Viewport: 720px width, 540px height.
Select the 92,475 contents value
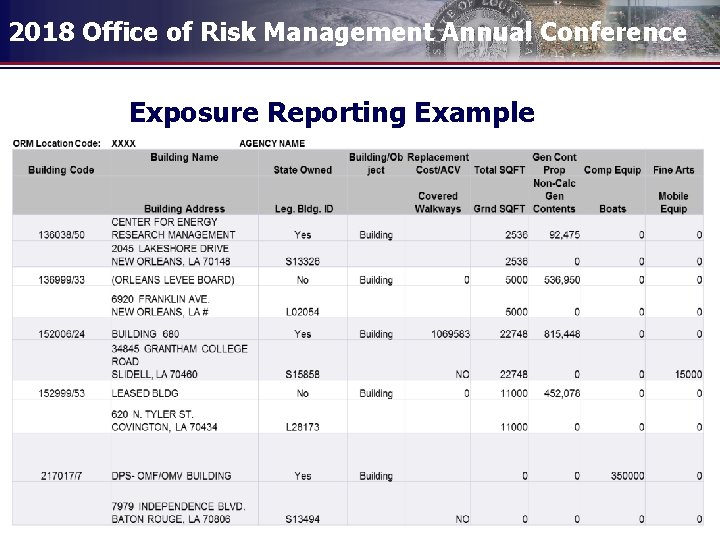pos(564,235)
